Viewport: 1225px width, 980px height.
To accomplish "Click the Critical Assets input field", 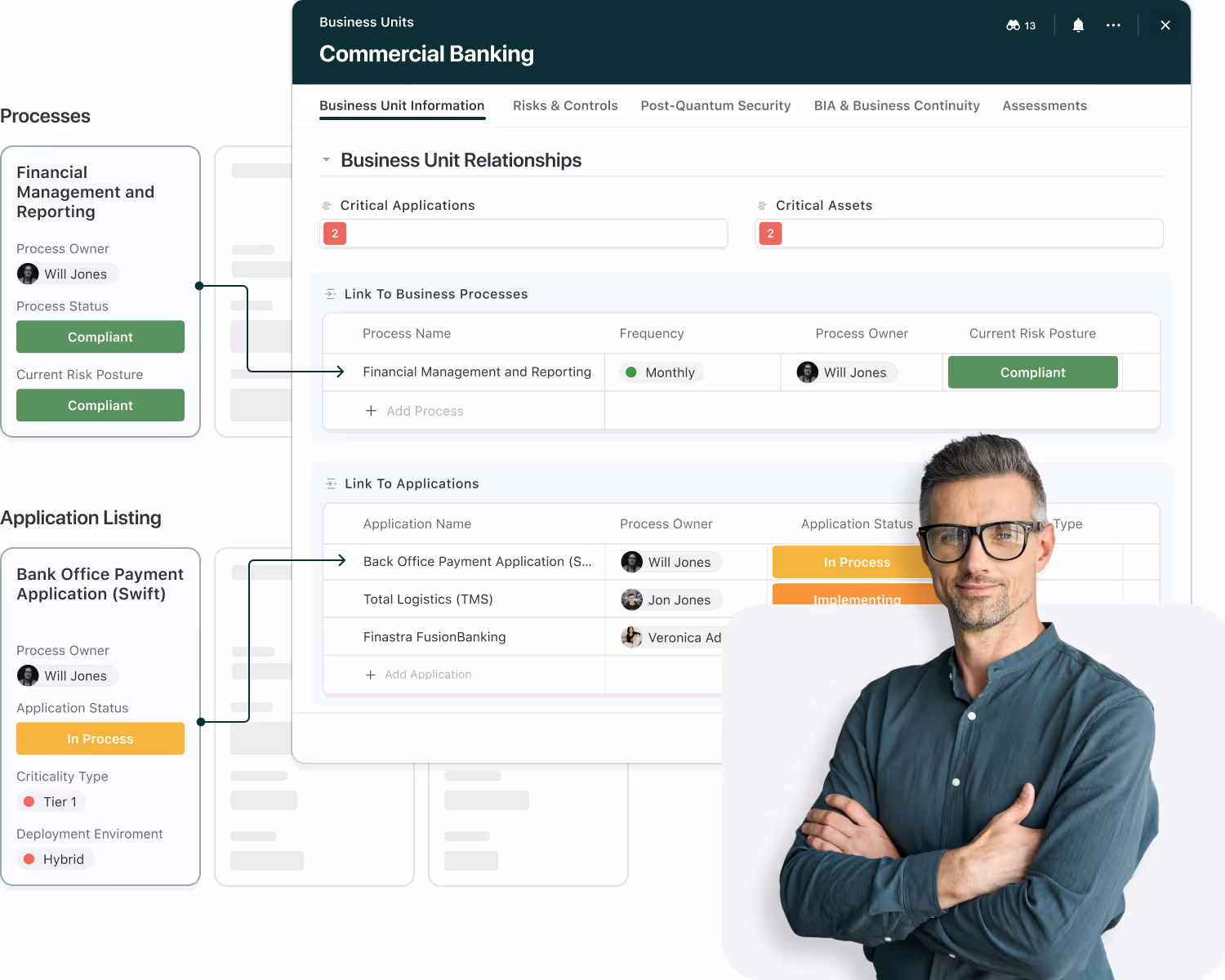I will click(960, 234).
